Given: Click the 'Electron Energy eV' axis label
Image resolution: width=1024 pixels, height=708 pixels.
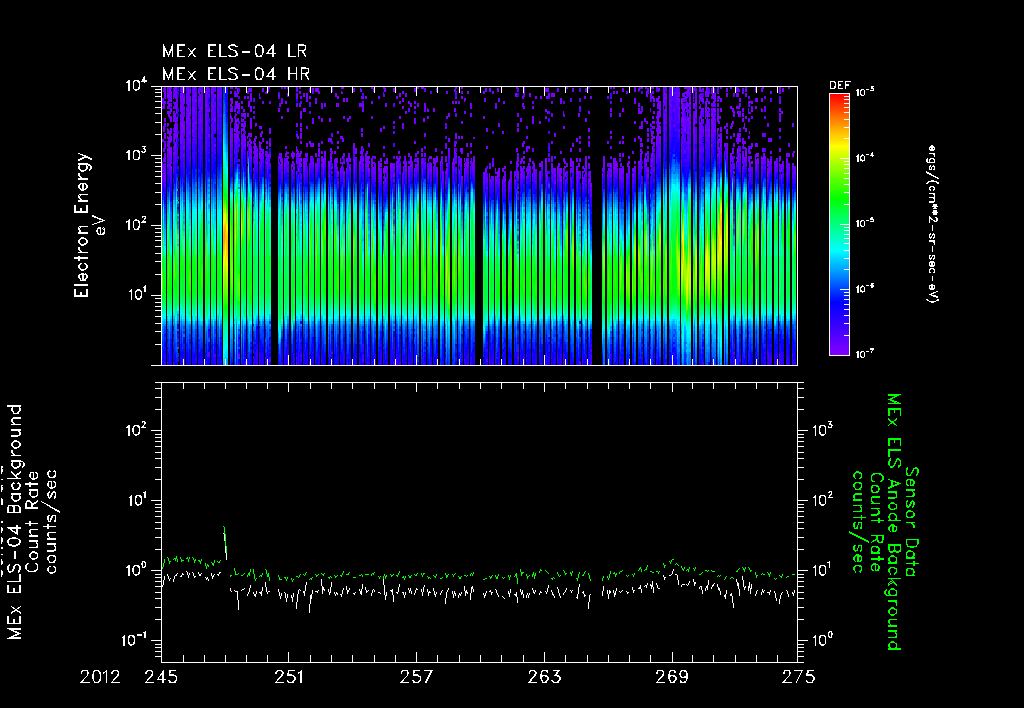Looking at the screenshot, I should click(88, 225).
